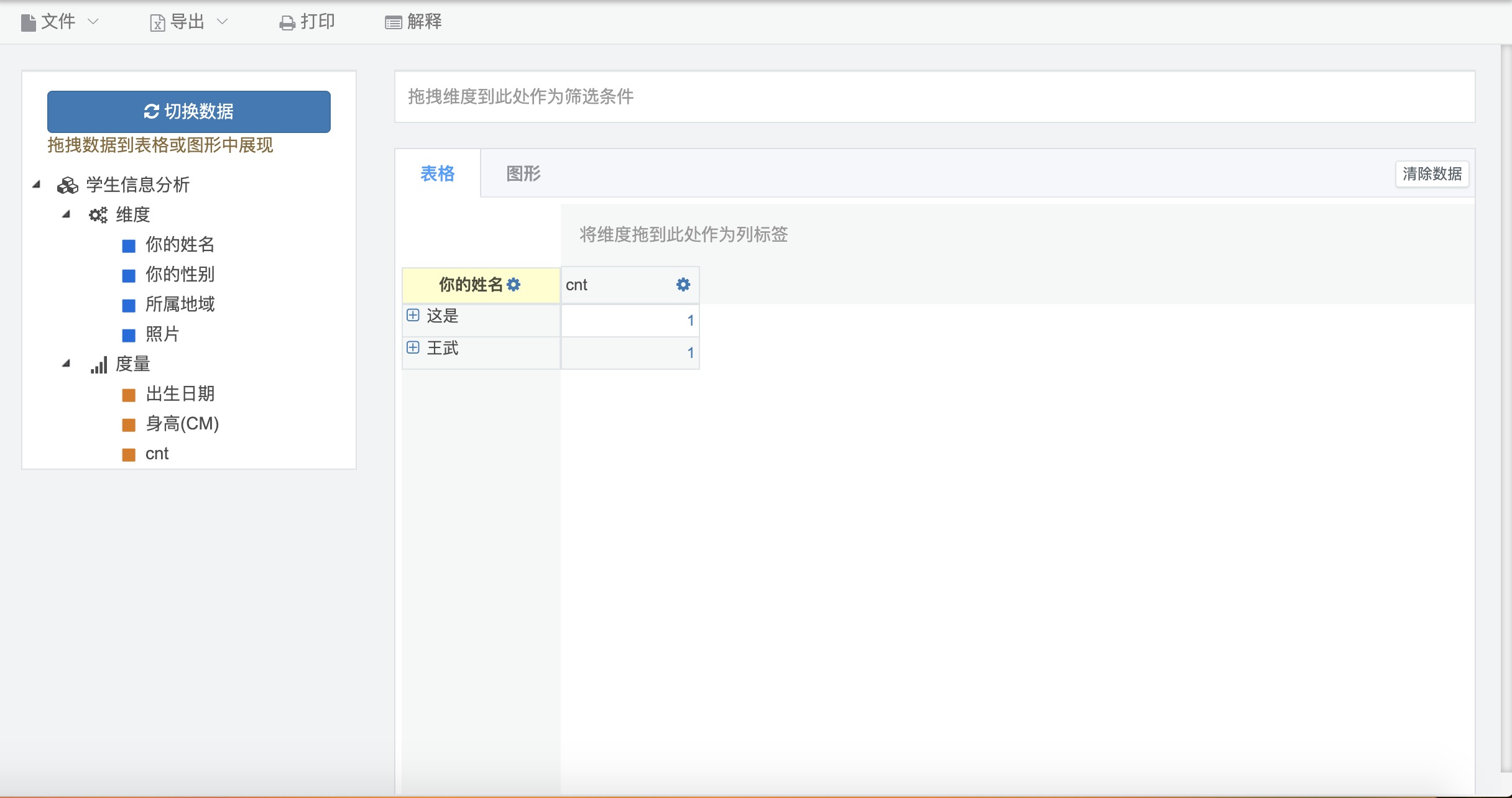This screenshot has height=798, width=1512.
Task: Click the 切换数据 button
Action: pyautogui.click(x=189, y=111)
